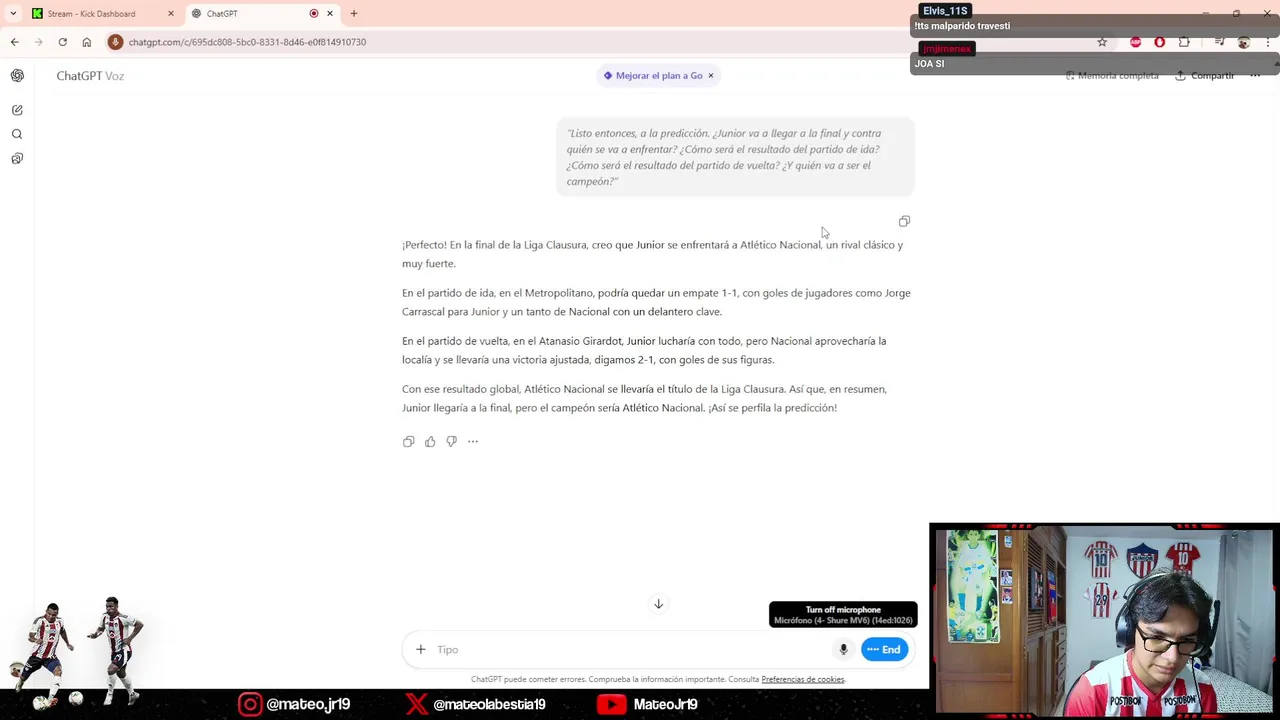Bookmark this page with the star

click(x=1102, y=42)
